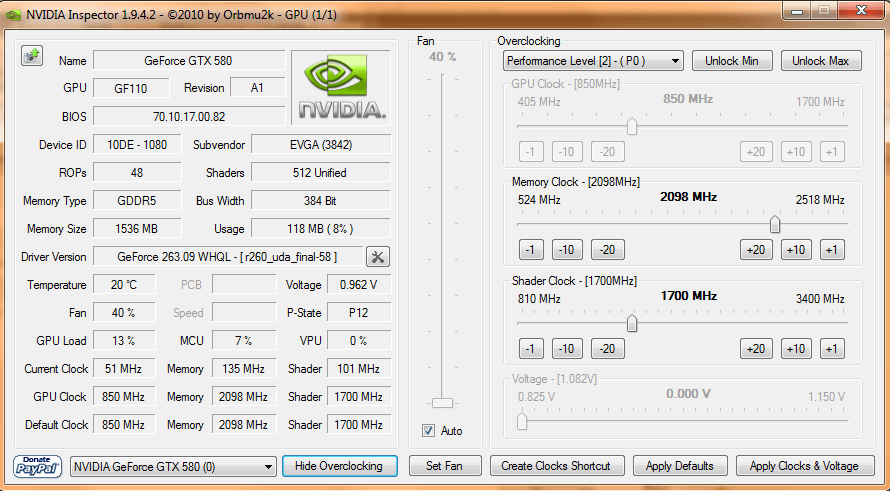Minimize the NVIDIA Inspector window
Image resolution: width=890 pixels, height=491 pixels.
[x=796, y=10]
